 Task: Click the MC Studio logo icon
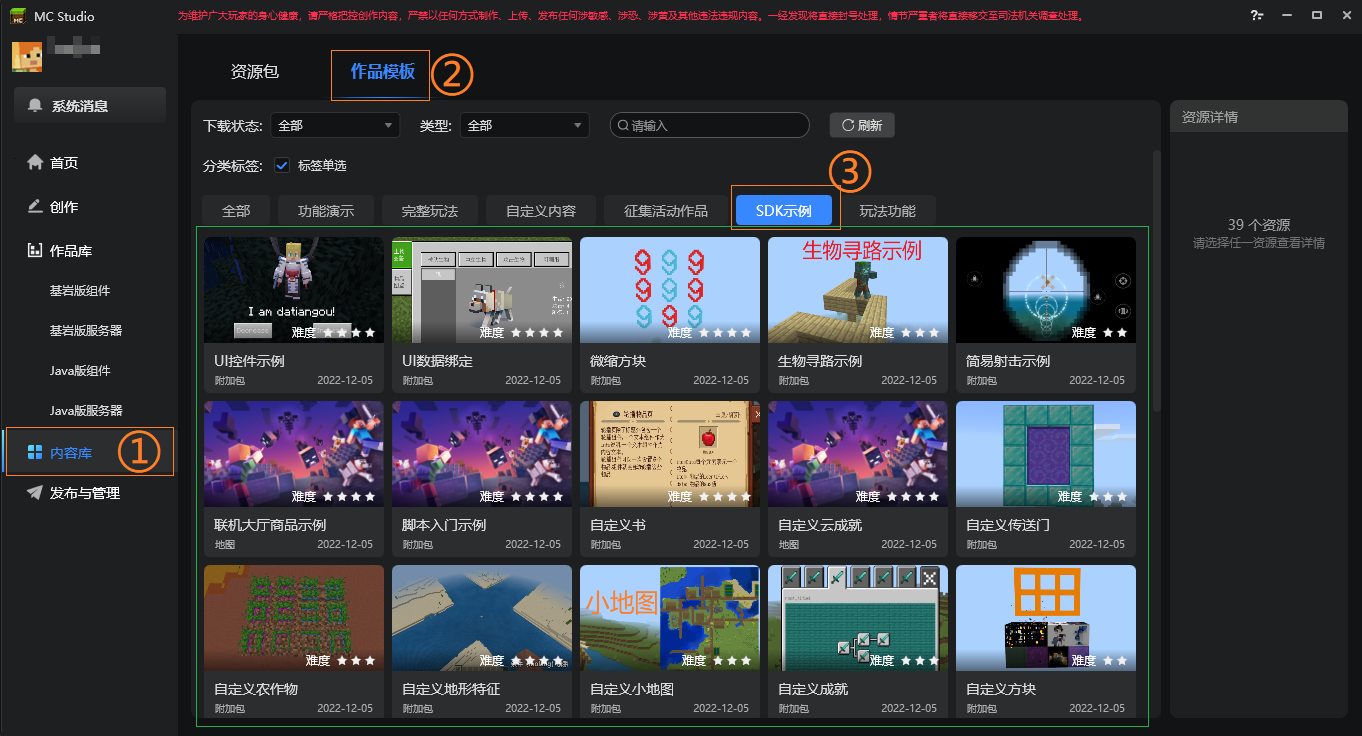(20, 15)
